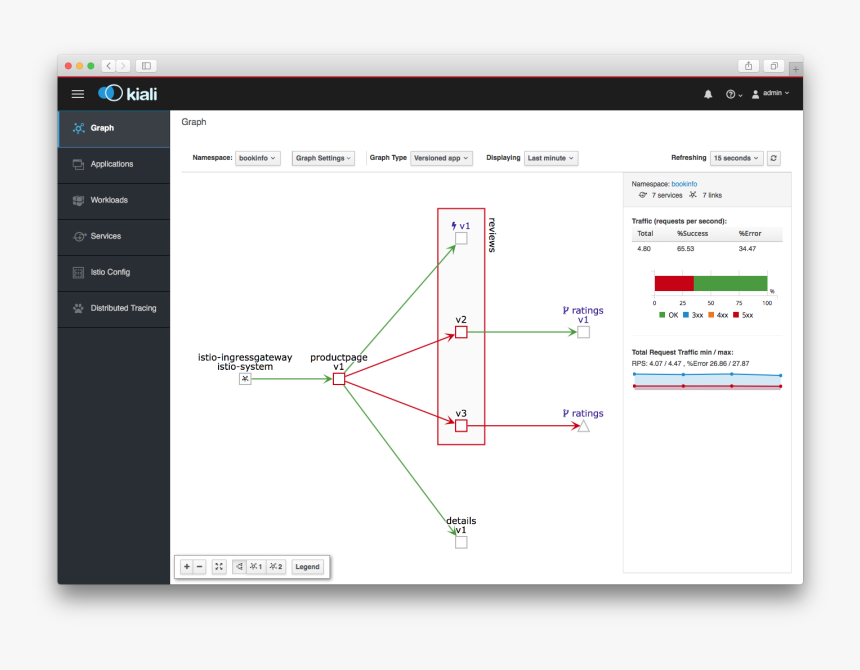The width and height of the screenshot is (860, 670).
Task: Click the notifications bell icon
Action: tap(708, 93)
